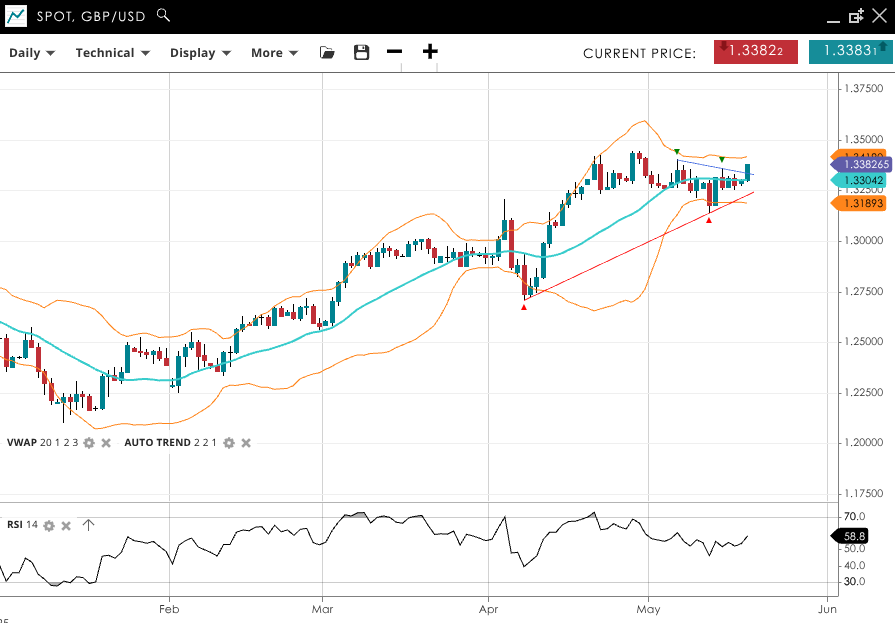Remove the RSI indicator
This screenshot has width=895, height=623.
coord(66,525)
